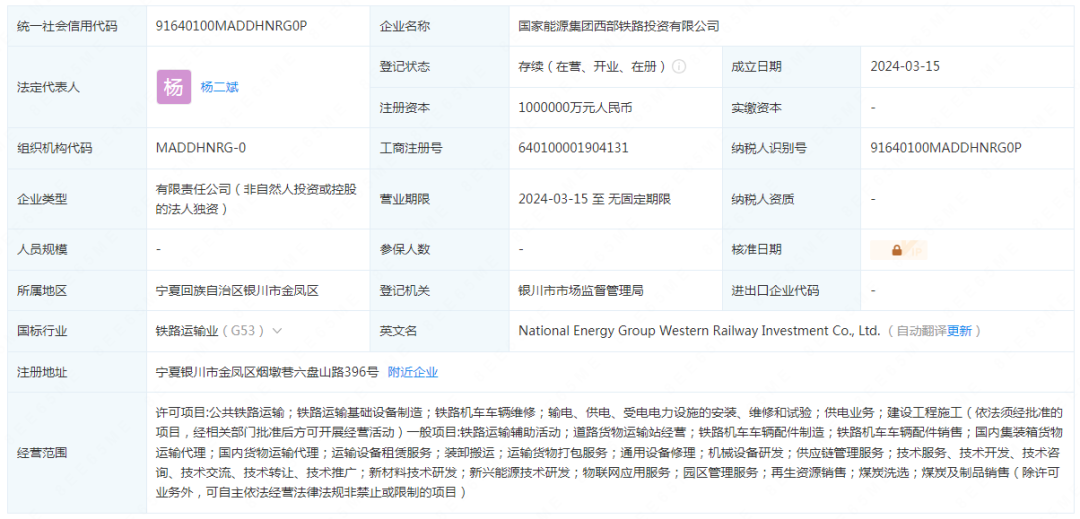The width and height of the screenshot is (1080, 519).
Task: Click organization code MADDHNRG-0
Action: [200, 148]
